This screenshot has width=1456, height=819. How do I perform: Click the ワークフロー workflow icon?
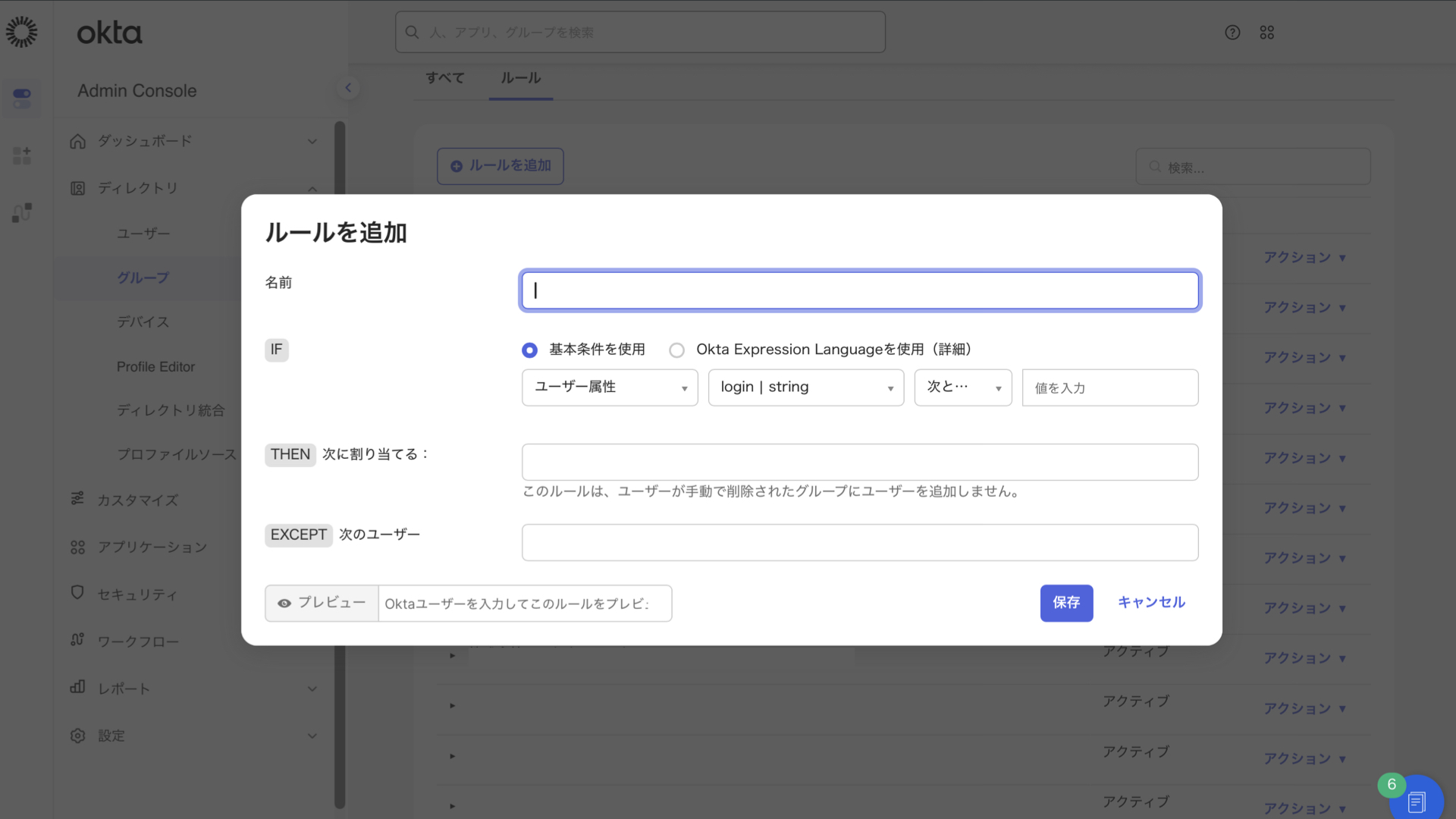point(77,641)
